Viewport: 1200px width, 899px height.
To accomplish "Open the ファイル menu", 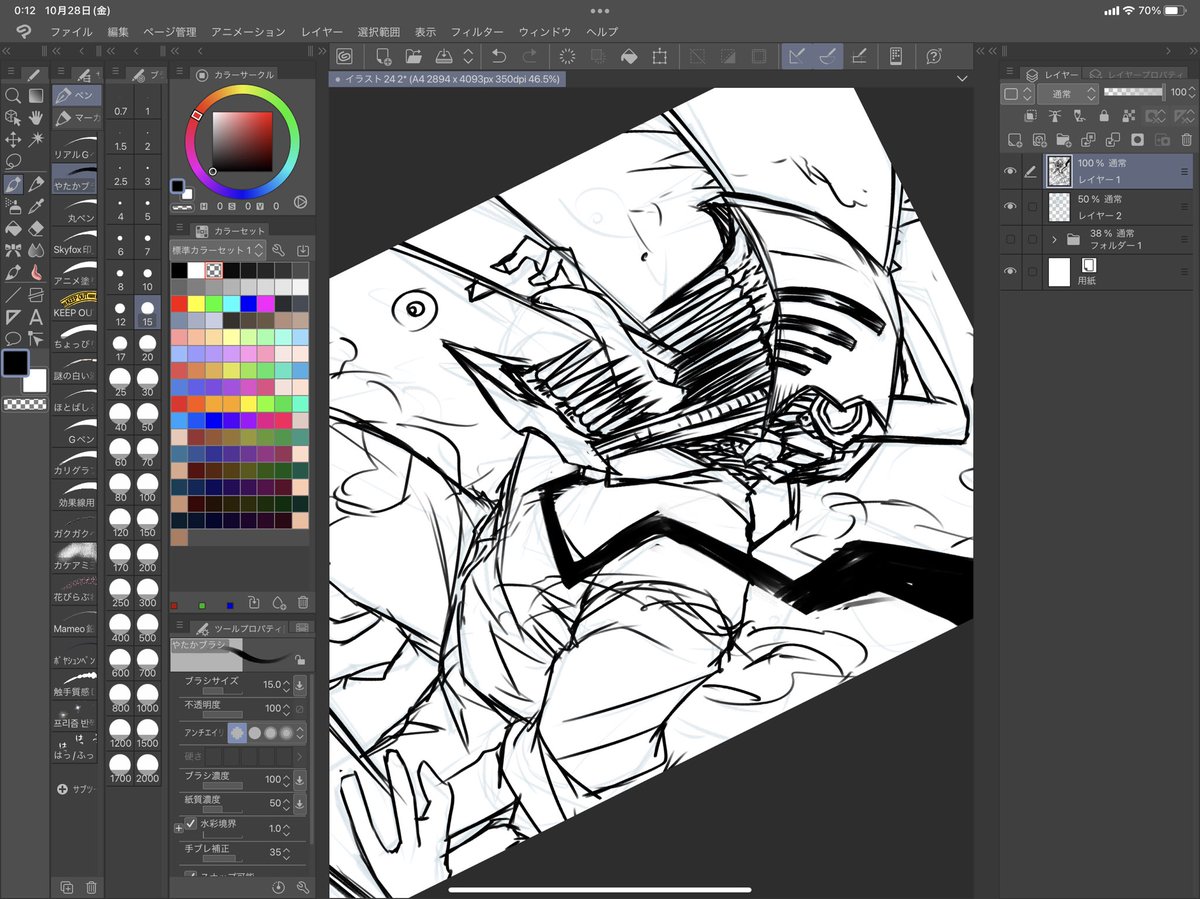I will tap(71, 32).
